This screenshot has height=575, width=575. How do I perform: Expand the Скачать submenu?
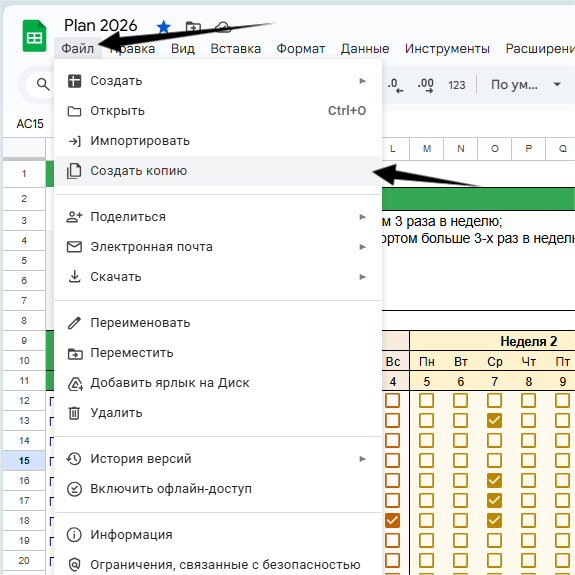[x=218, y=277]
